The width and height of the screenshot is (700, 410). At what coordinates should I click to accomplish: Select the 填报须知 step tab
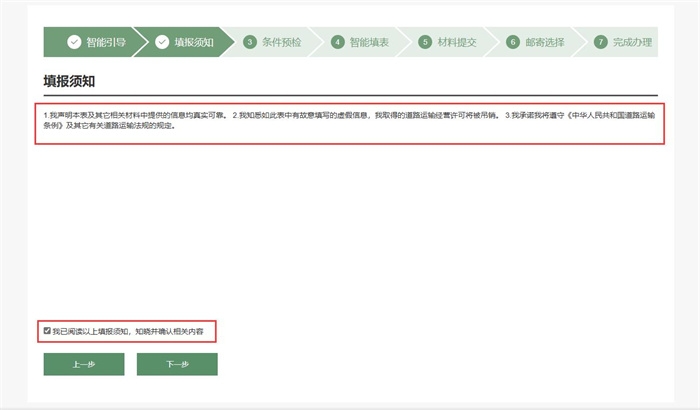pyautogui.click(x=184, y=42)
